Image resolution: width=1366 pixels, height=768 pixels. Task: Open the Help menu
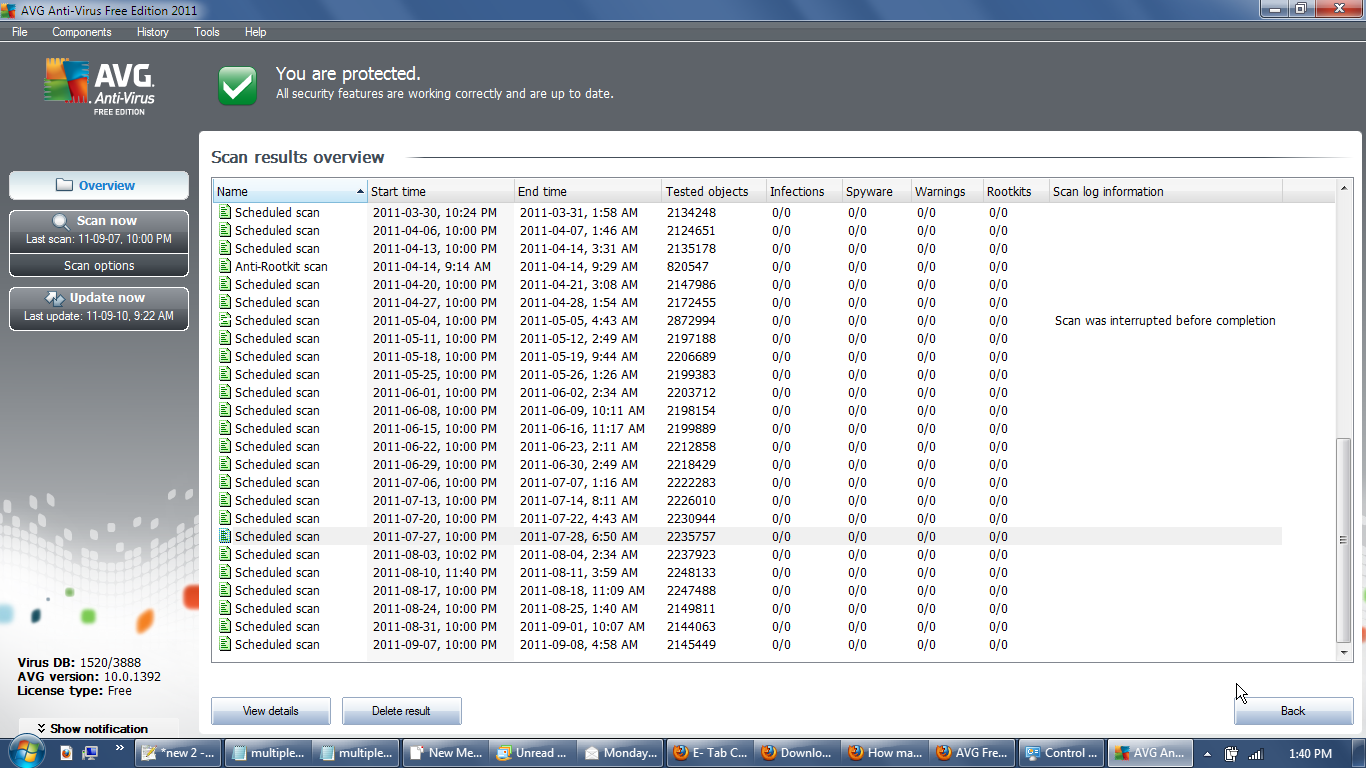(256, 32)
